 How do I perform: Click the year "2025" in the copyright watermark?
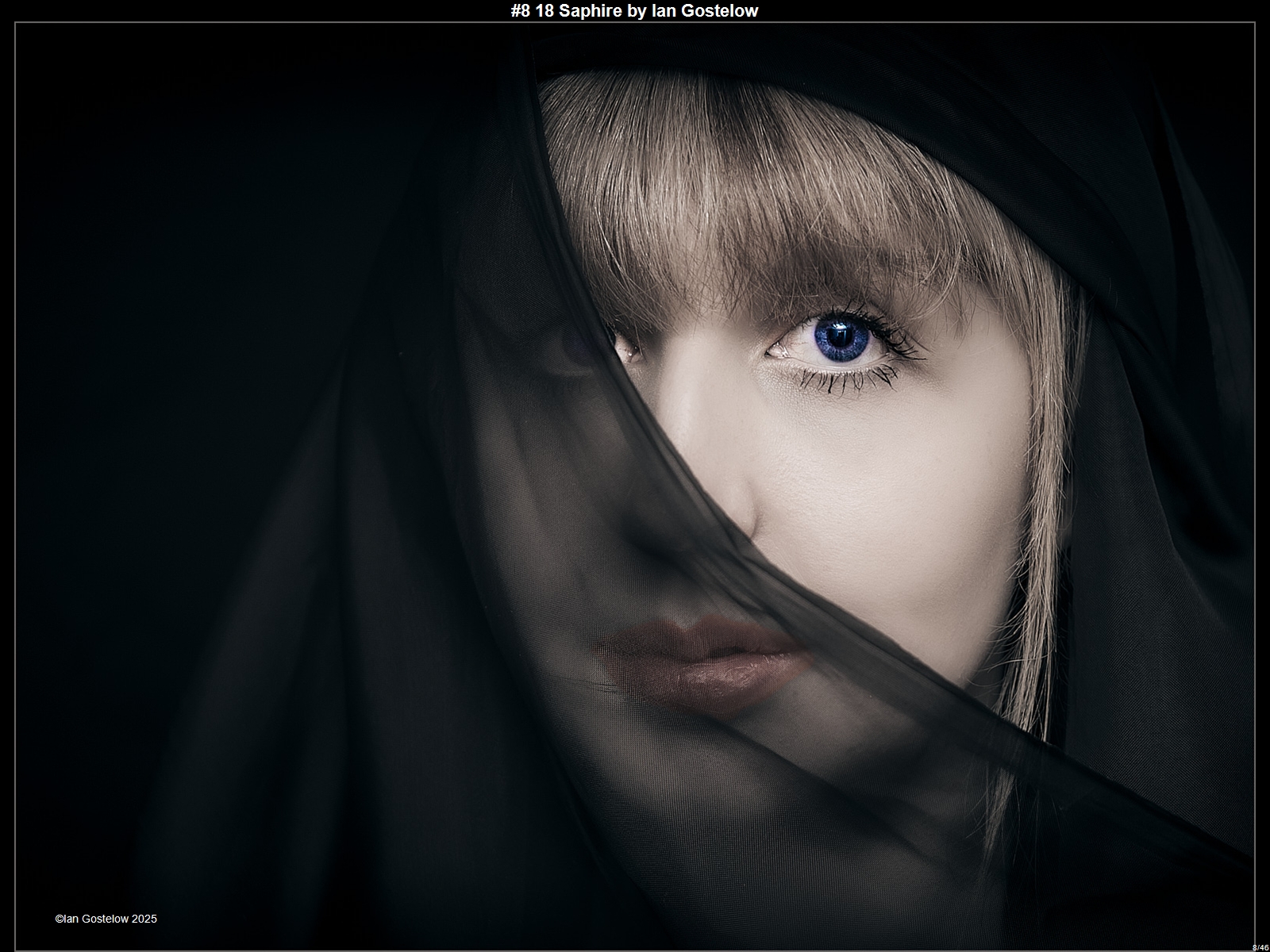coord(144,919)
